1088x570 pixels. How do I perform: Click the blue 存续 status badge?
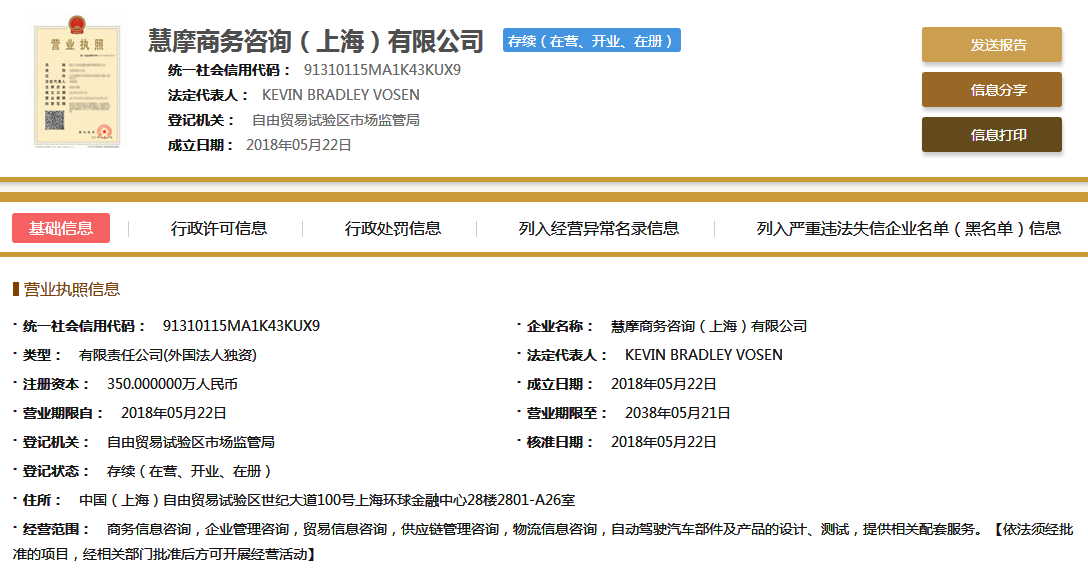point(591,41)
